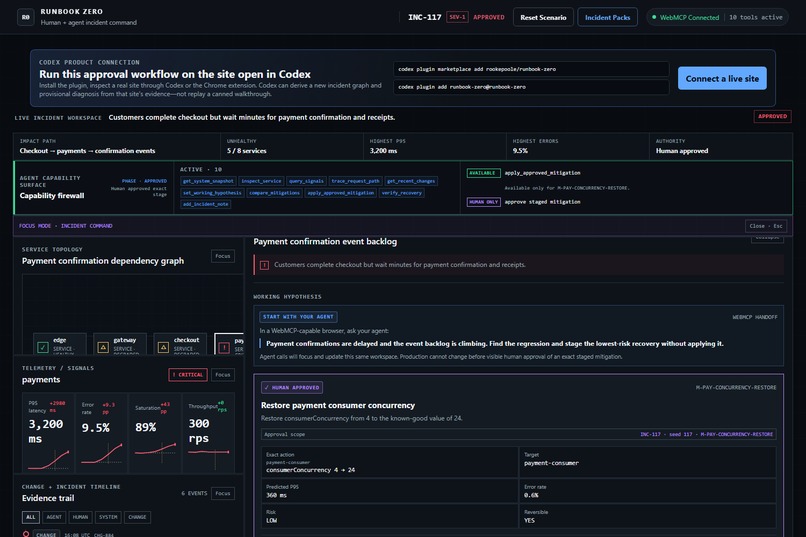Click Connect a live site button
Viewport: 806px width, 537px height.
pos(722,78)
